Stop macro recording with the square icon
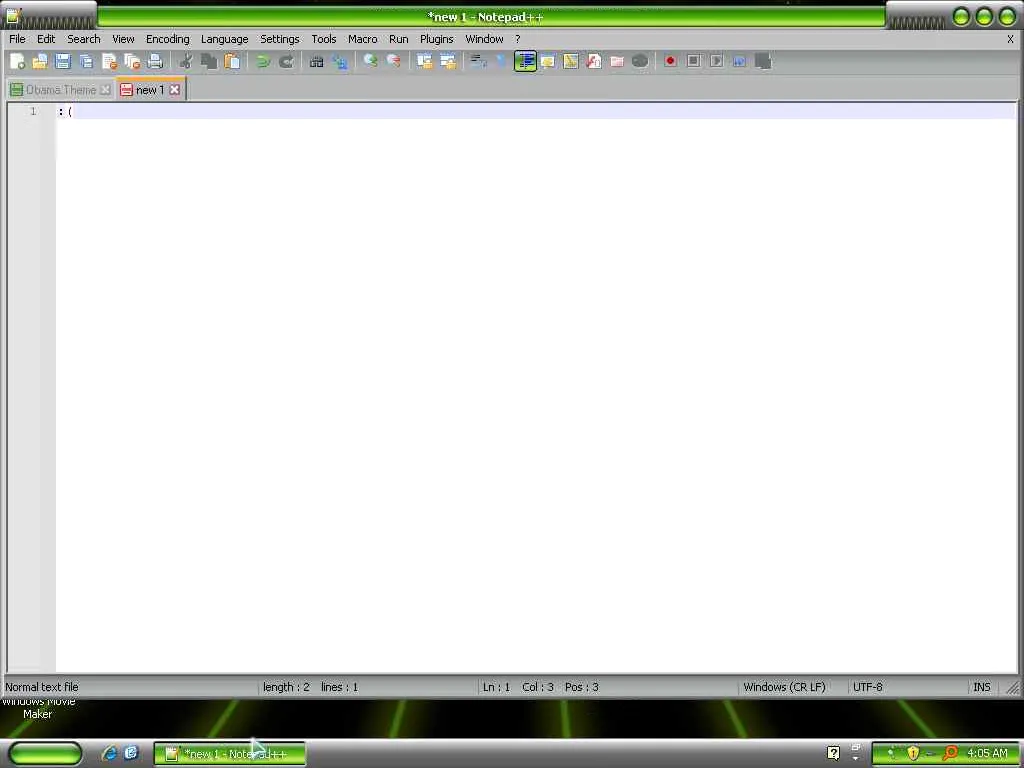The height and width of the screenshot is (768, 1024). click(x=694, y=61)
